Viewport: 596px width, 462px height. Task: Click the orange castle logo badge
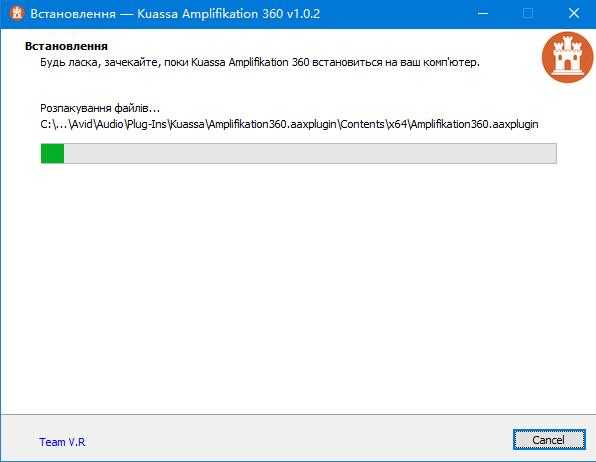click(x=567, y=57)
